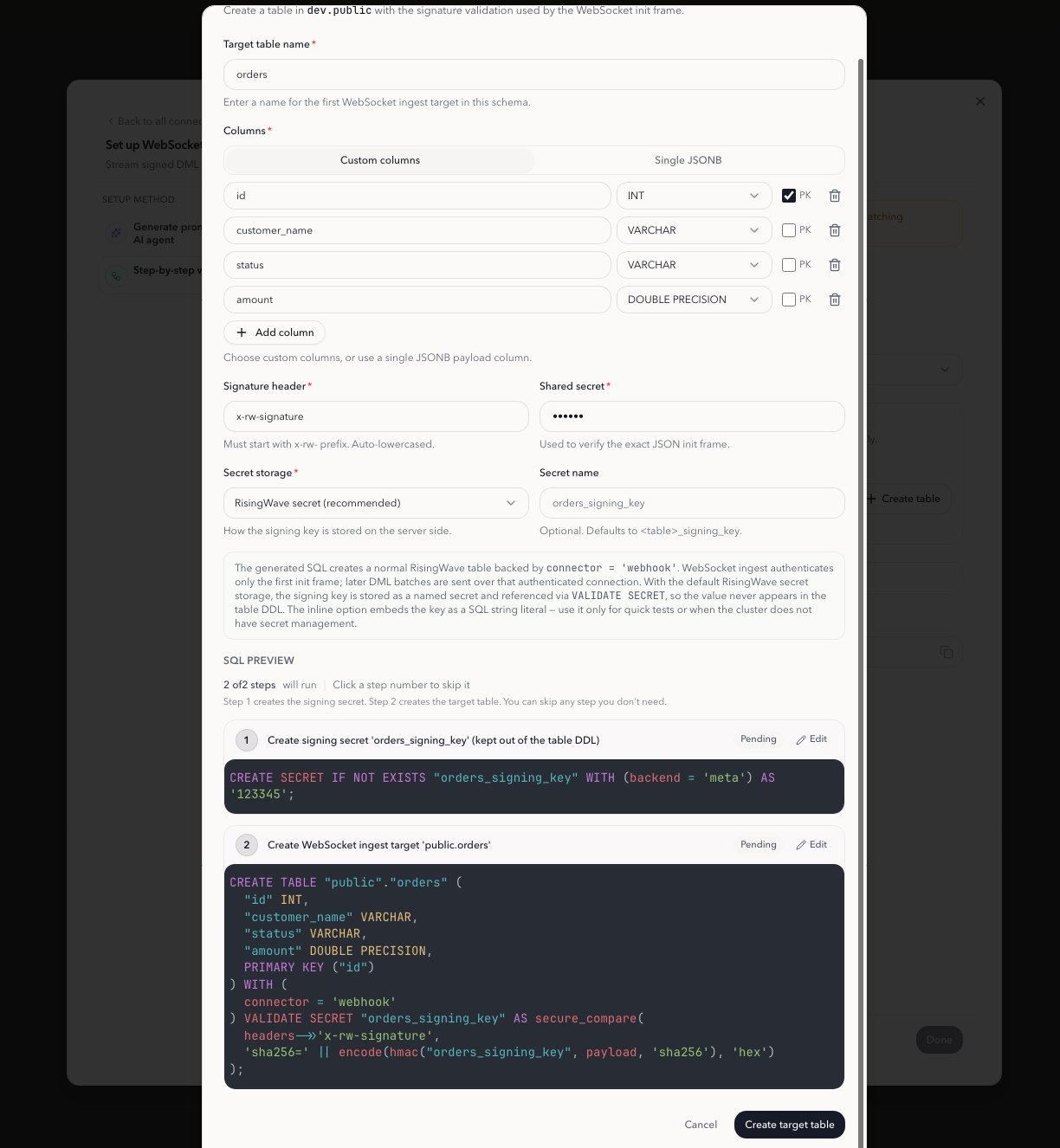
Task: Click the Done button in background window
Action: (x=940, y=1040)
